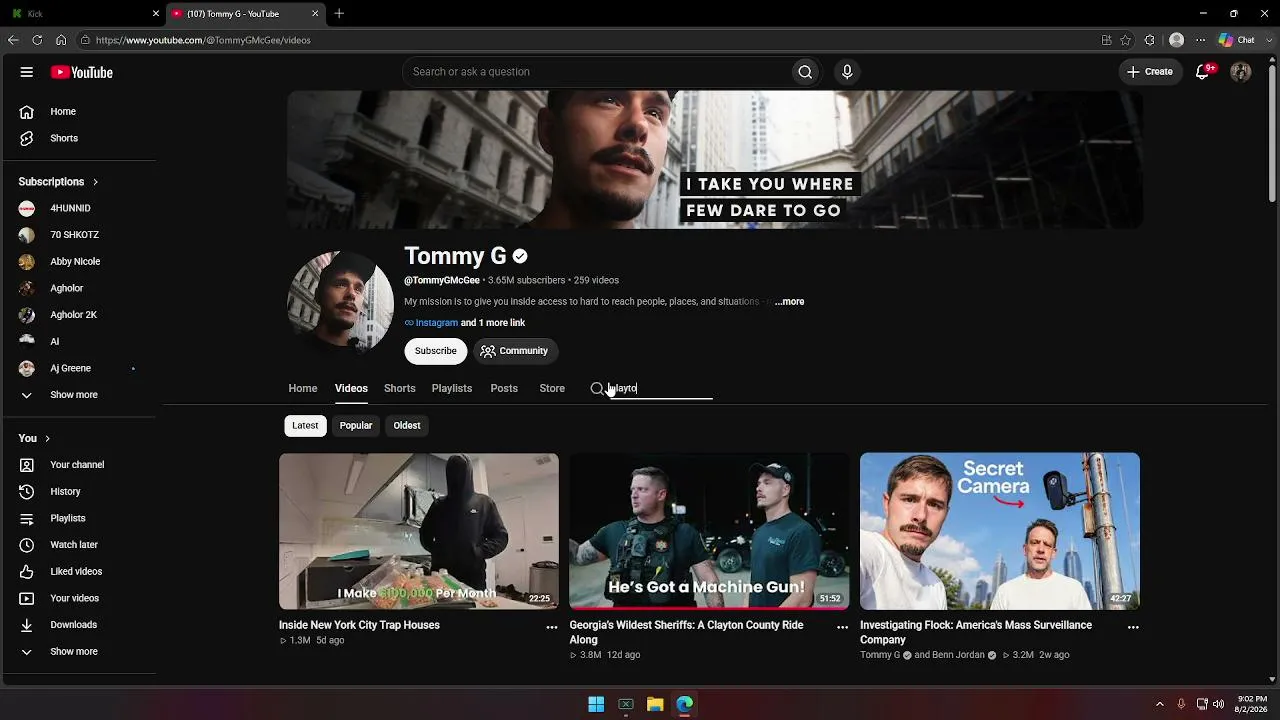Open Copilot Chat in the browser toolbar

[x=1237, y=40]
